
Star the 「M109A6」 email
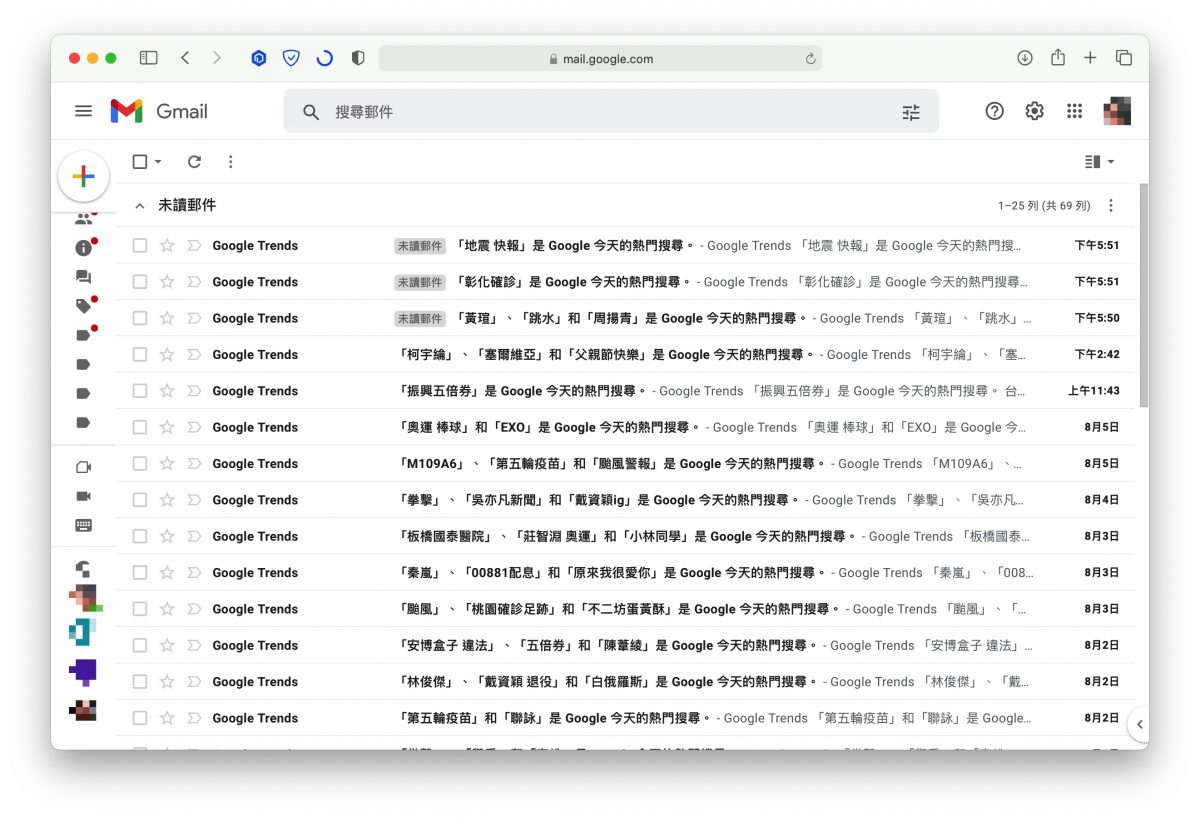click(167, 463)
